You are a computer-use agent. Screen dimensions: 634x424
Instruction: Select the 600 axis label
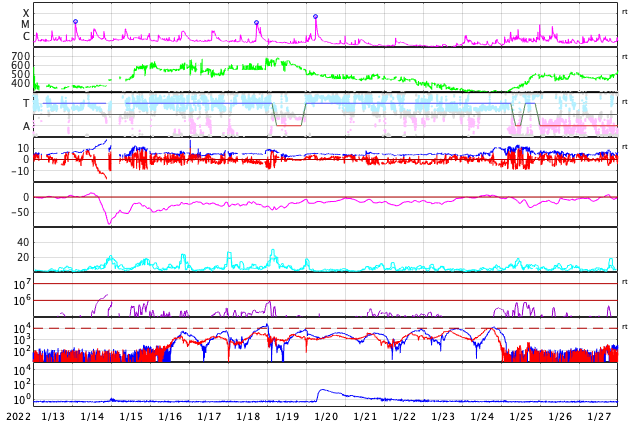(x=21, y=65)
